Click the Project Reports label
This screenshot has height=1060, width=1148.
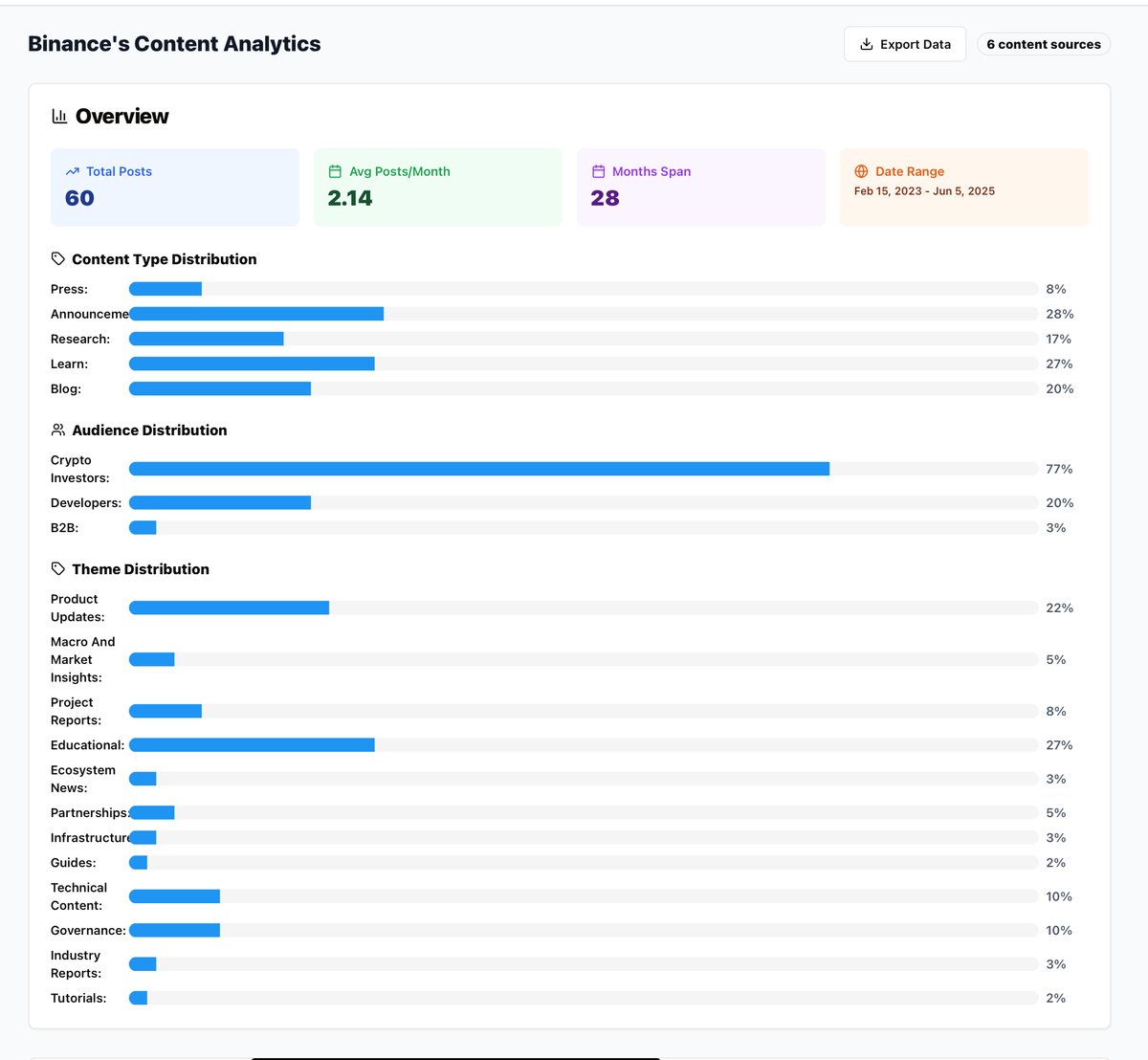[76, 712]
